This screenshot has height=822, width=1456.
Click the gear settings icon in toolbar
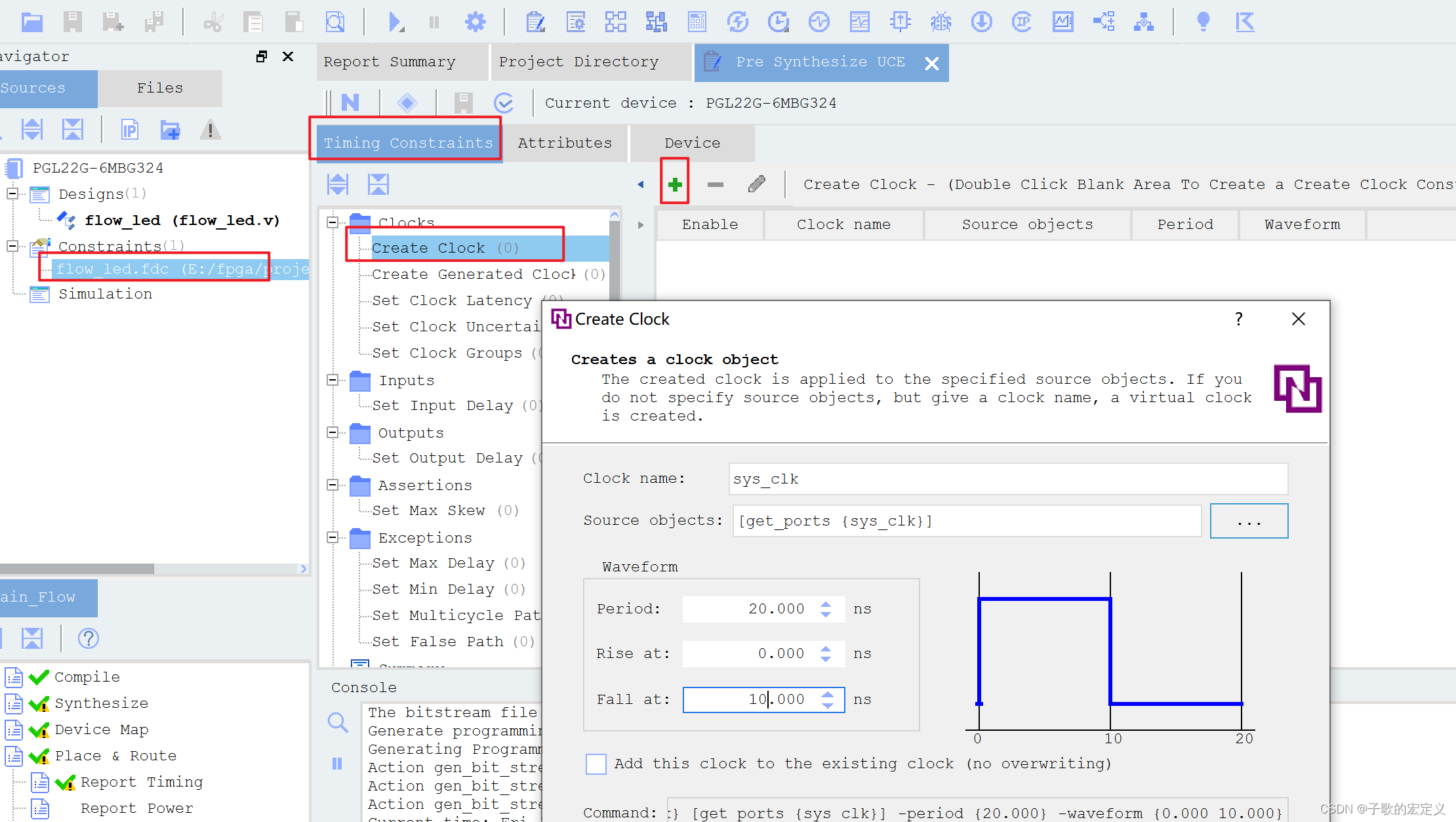click(x=475, y=22)
